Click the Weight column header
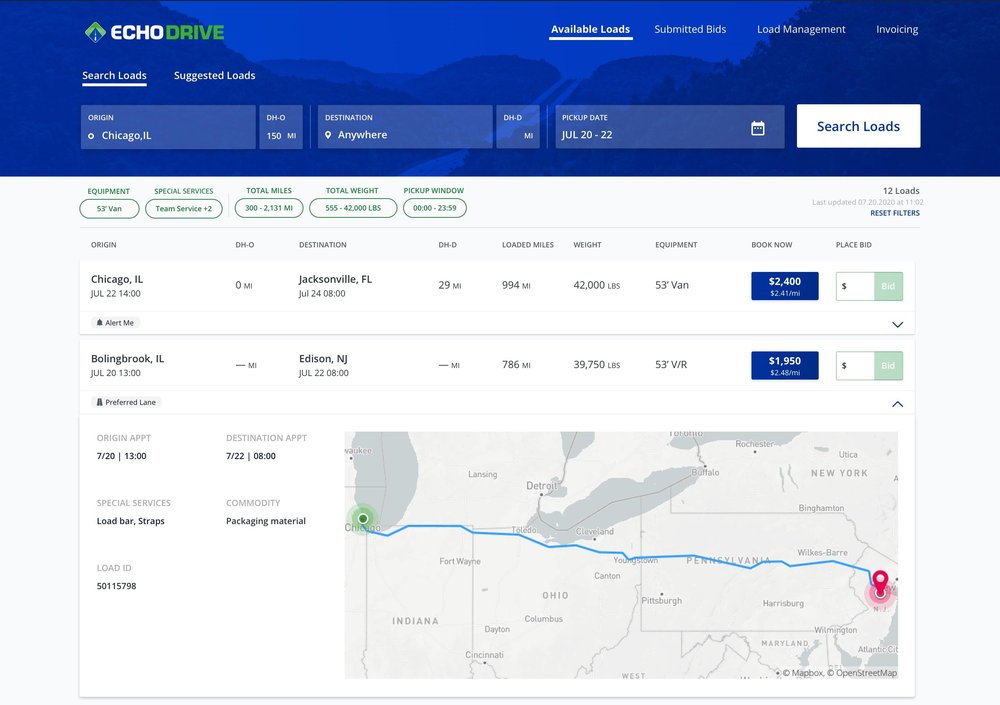This screenshot has height=705, width=1000. pyautogui.click(x=587, y=245)
